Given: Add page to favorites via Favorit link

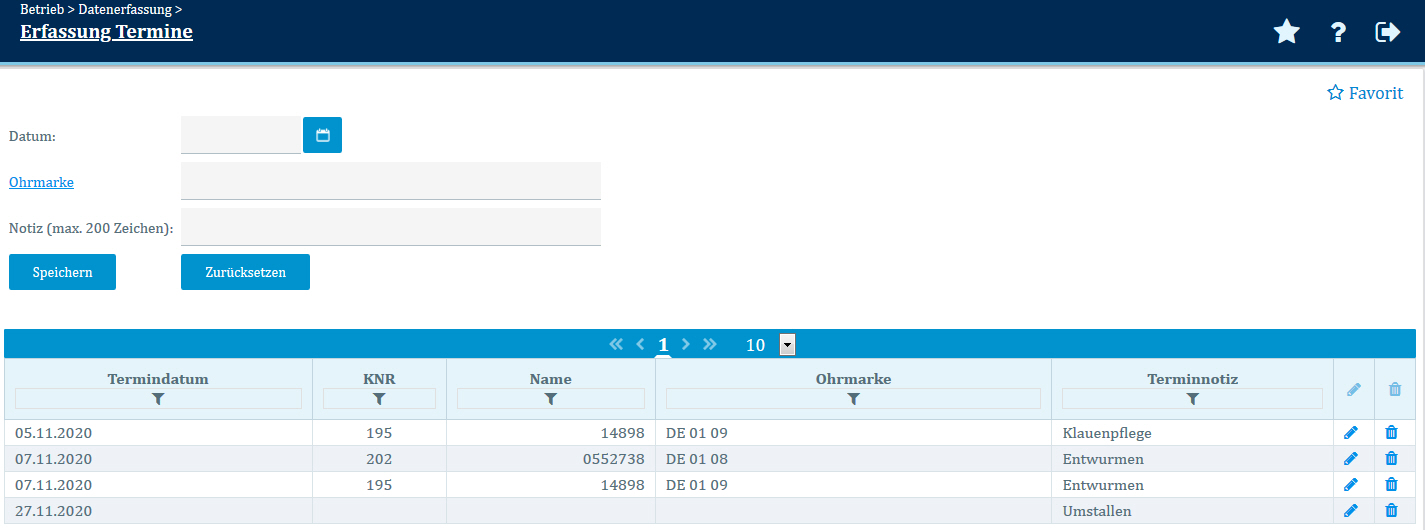Looking at the screenshot, I should pyautogui.click(x=1365, y=93).
